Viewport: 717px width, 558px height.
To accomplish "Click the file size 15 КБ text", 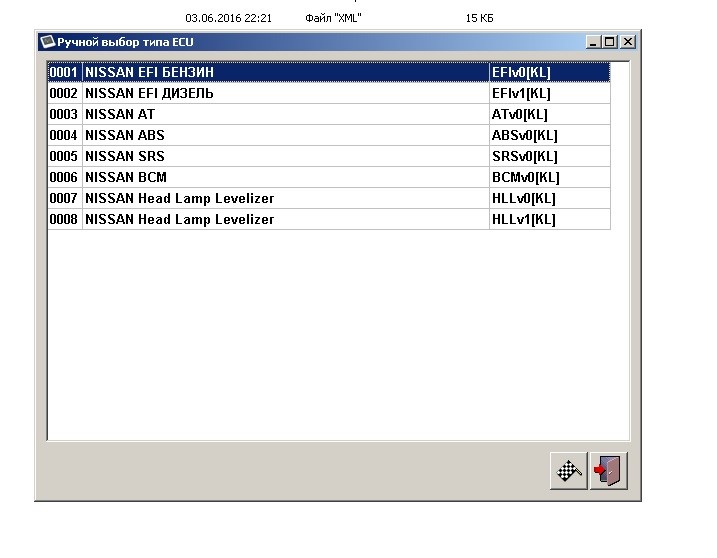I will (x=479, y=18).
